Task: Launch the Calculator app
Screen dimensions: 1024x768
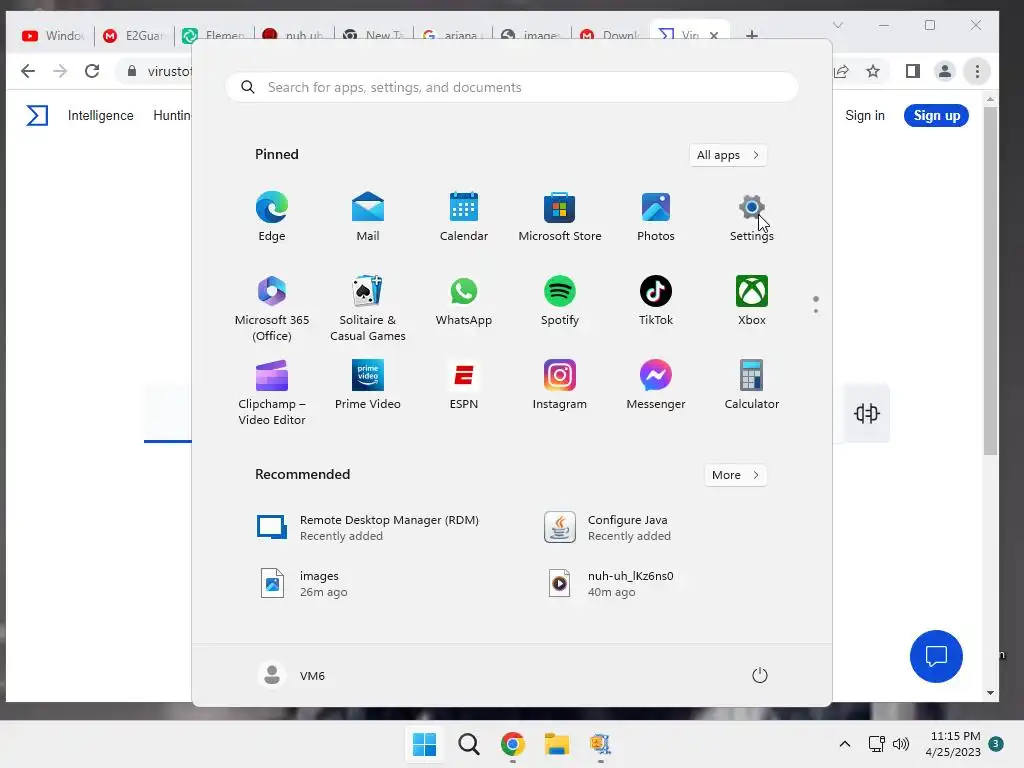Action: tap(752, 385)
